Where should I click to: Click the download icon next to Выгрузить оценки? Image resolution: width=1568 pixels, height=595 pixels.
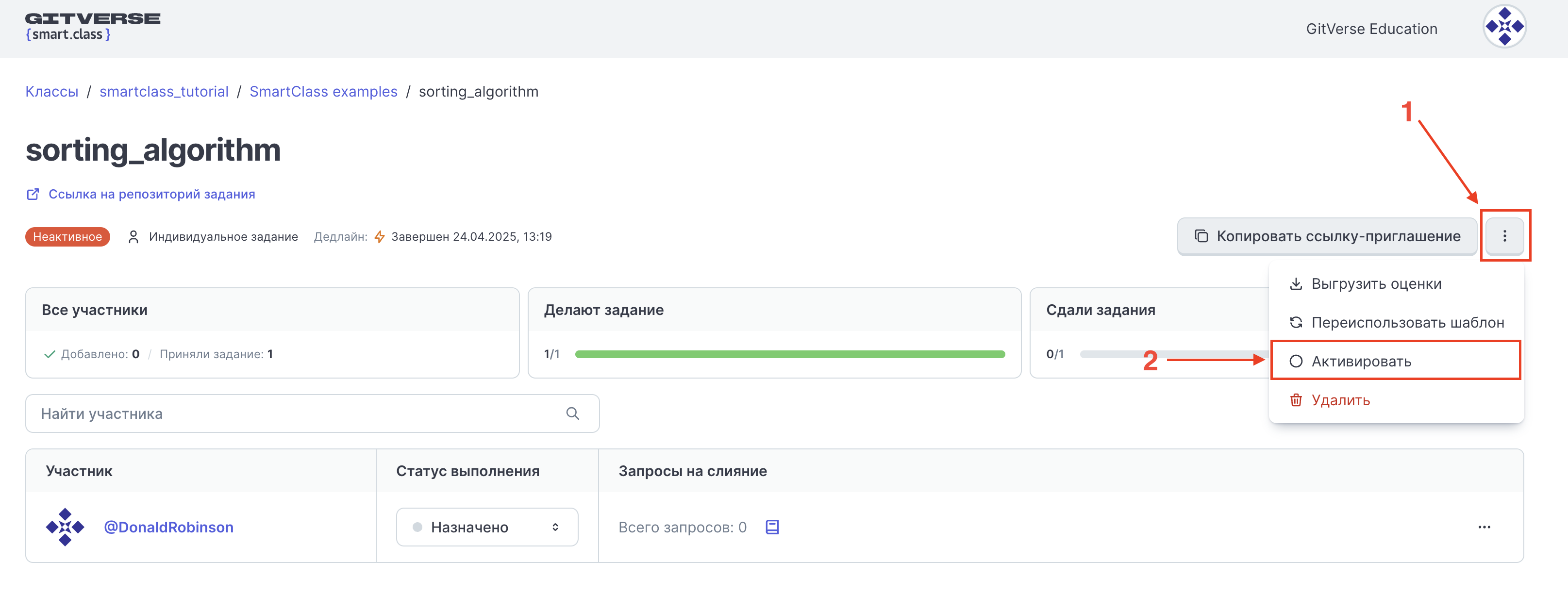tap(1296, 284)
